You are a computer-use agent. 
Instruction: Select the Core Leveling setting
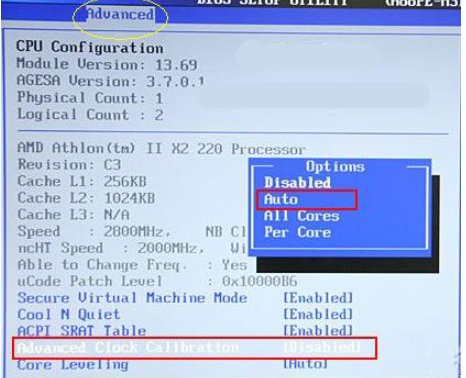[73, 364]
